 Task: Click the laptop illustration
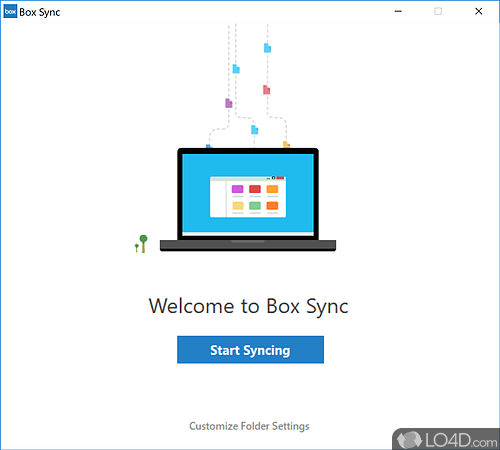point(248,199)
